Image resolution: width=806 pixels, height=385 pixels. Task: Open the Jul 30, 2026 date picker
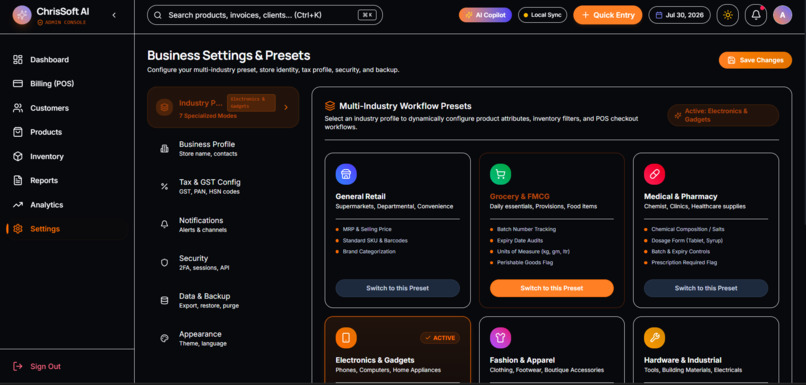[680, 15]
